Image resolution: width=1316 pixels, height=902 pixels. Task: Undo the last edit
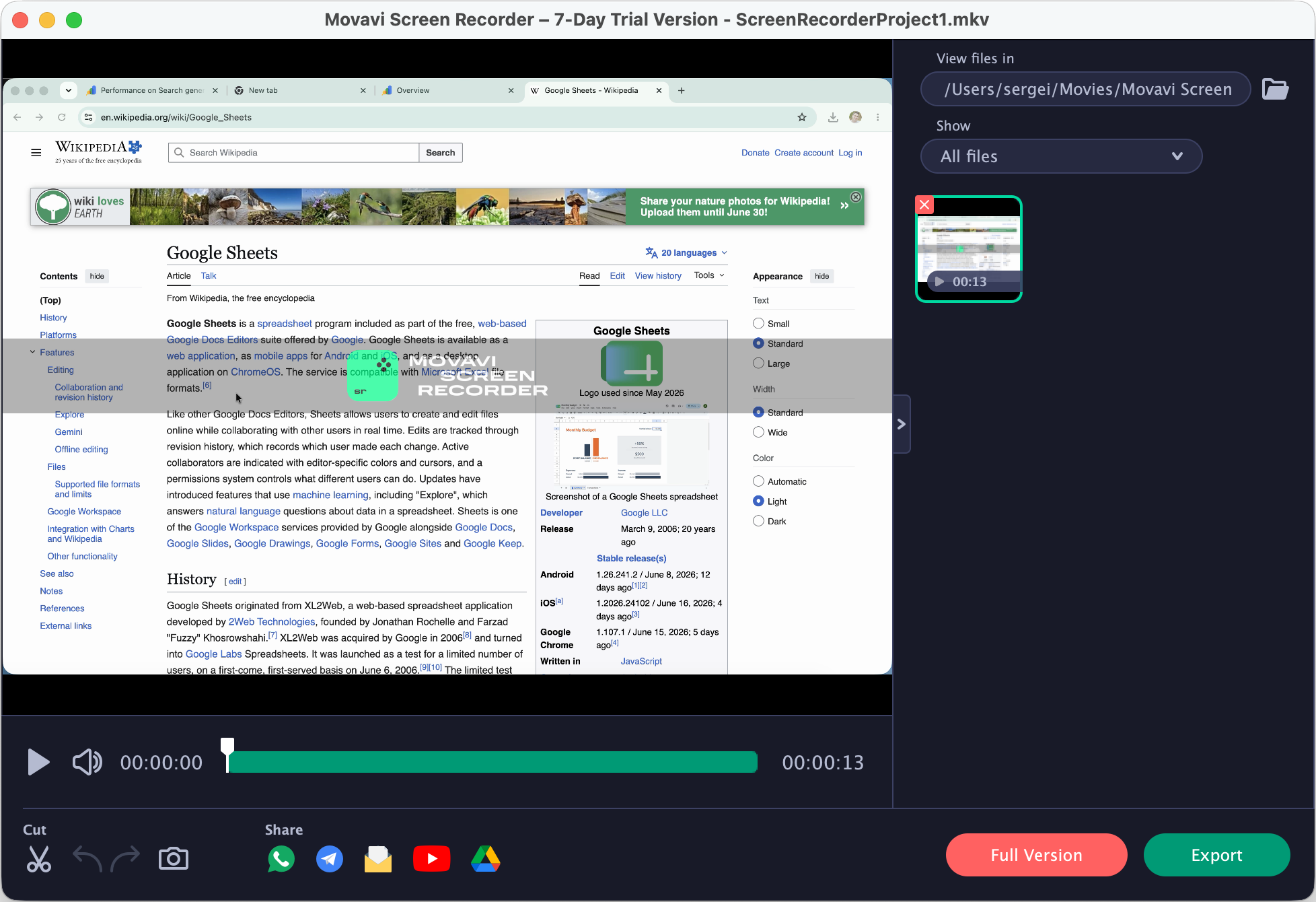[x=87, y=858]
